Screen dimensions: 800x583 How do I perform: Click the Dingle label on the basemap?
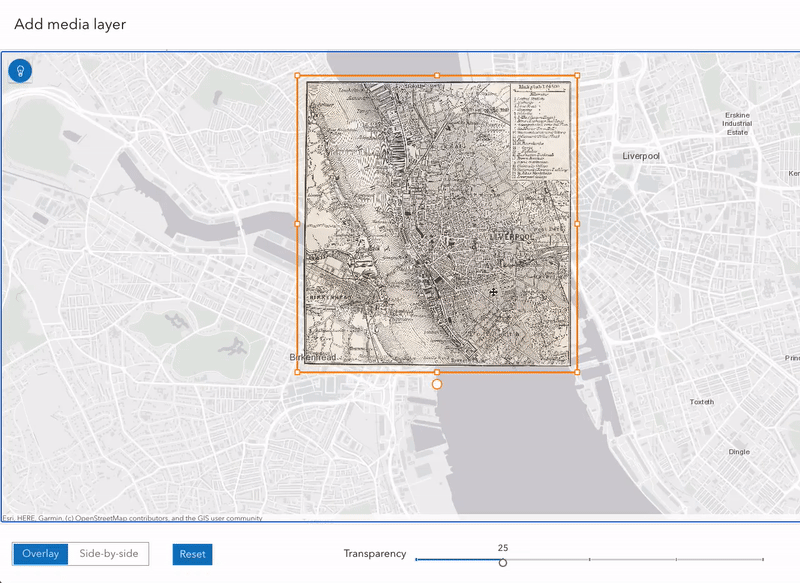click(739, 452)
